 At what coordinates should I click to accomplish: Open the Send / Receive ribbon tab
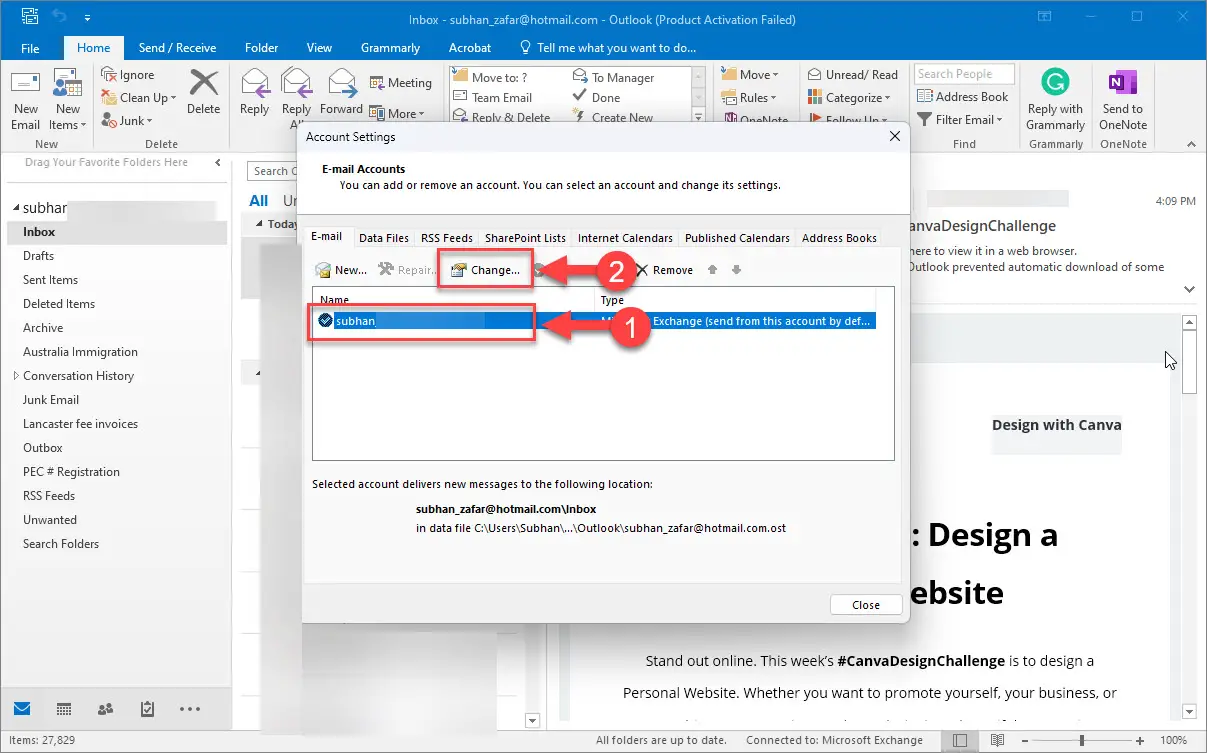click(179, 48)
